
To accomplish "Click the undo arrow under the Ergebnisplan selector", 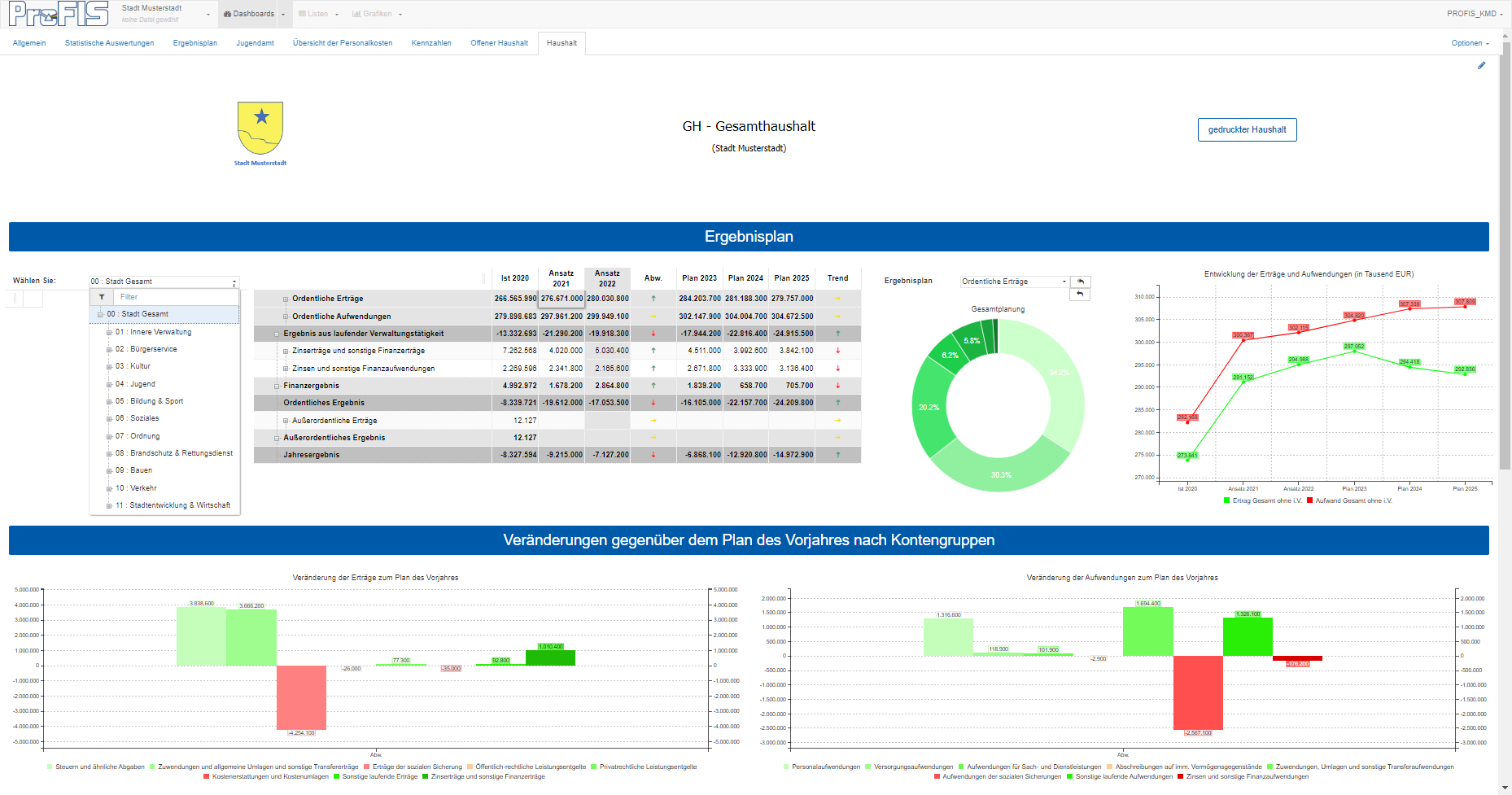I will [1080, 294].
